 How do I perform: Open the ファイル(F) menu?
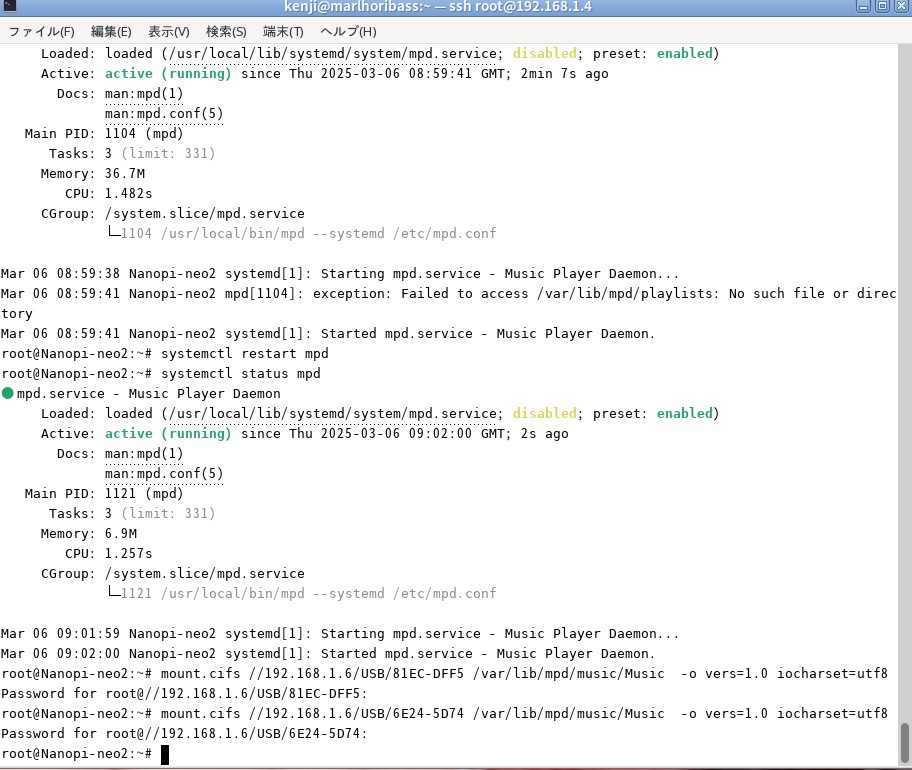[41, 31]
